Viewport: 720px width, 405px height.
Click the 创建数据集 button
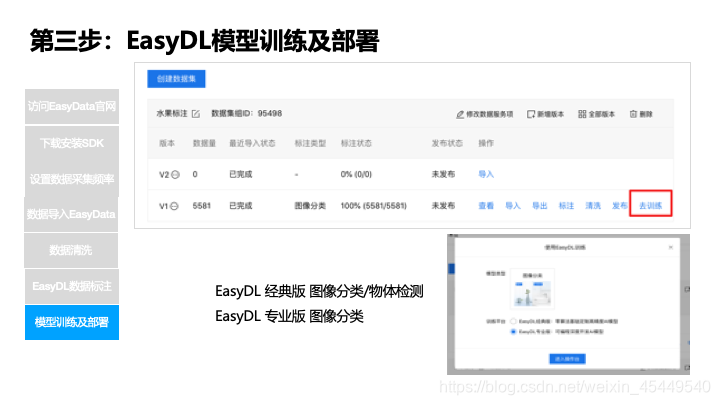[176, 79]
